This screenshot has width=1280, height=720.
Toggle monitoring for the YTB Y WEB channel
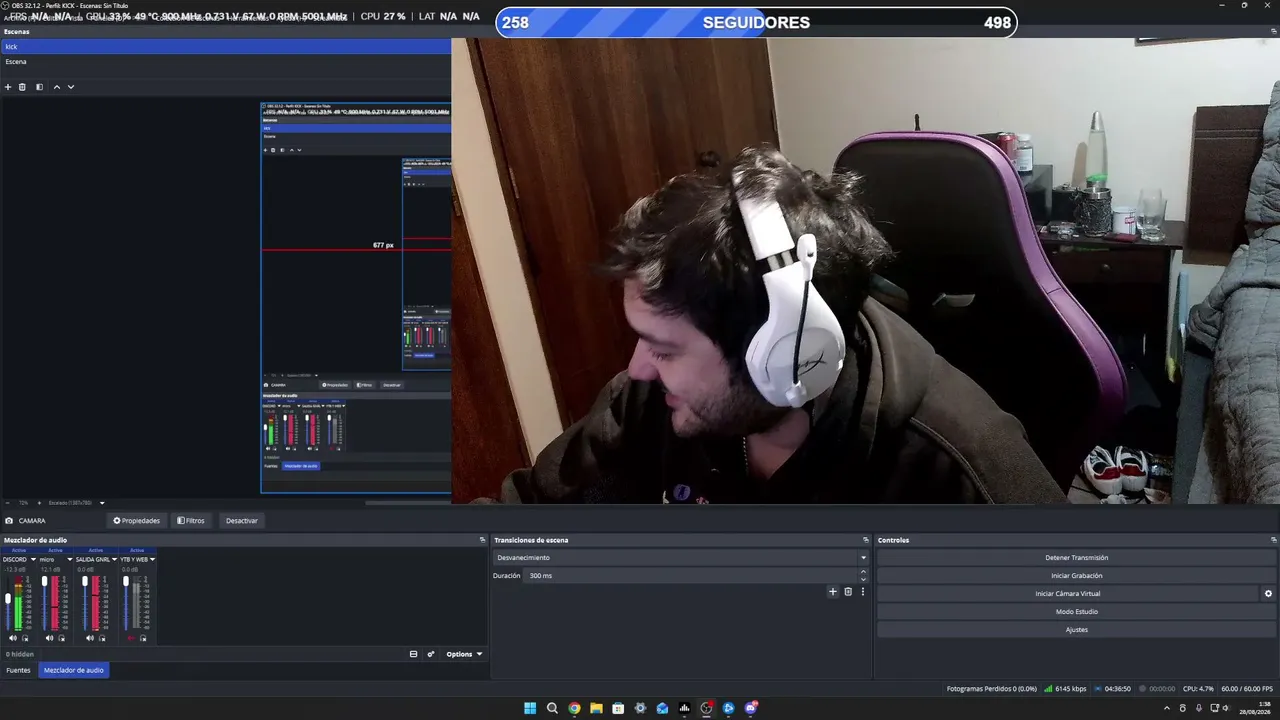pos(143,637)
